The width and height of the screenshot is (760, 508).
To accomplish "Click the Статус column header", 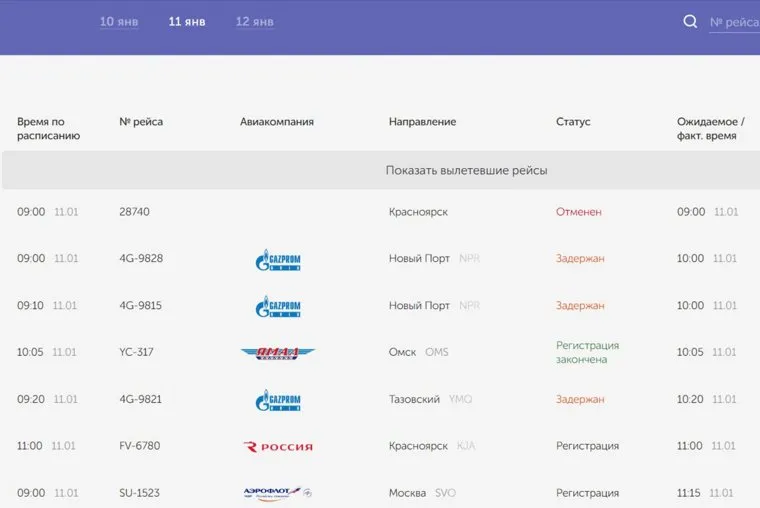I will click(x=573, y=122).
